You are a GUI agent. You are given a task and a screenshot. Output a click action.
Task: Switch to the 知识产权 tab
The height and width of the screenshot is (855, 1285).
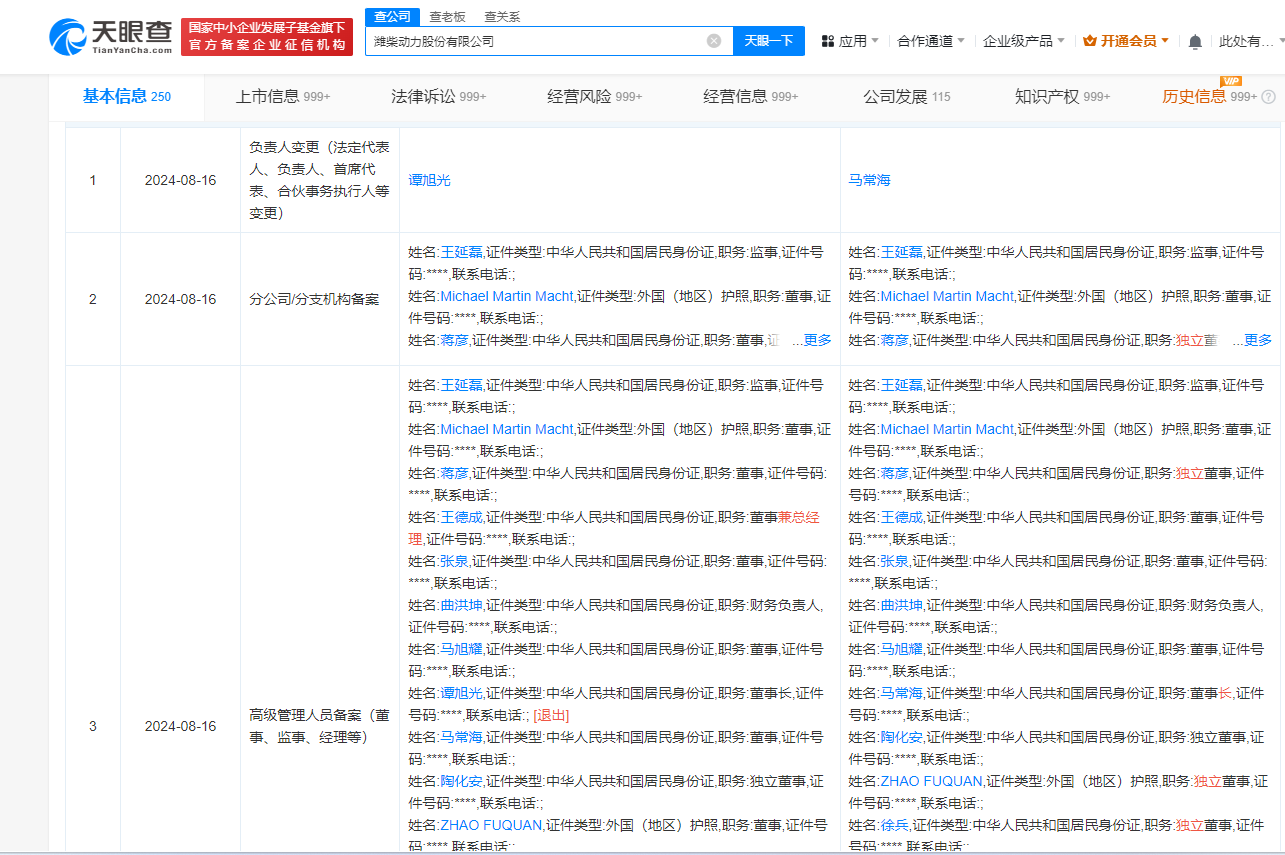click(x=1063, y=97)
